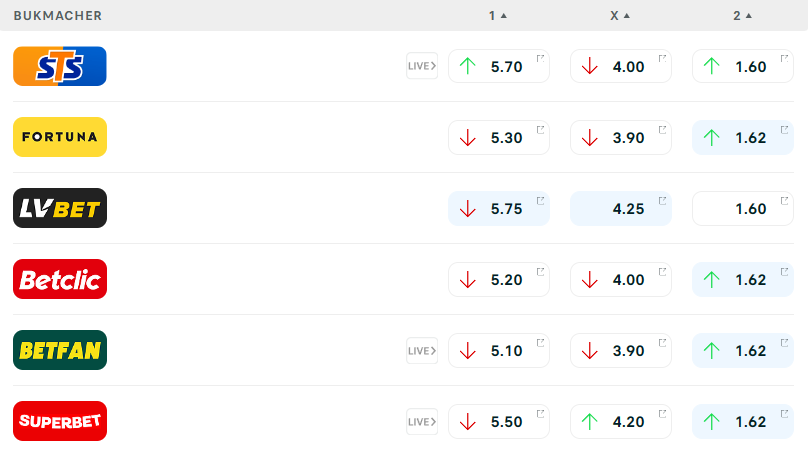Open the Betclic bookmaker logo

[60, 279]
